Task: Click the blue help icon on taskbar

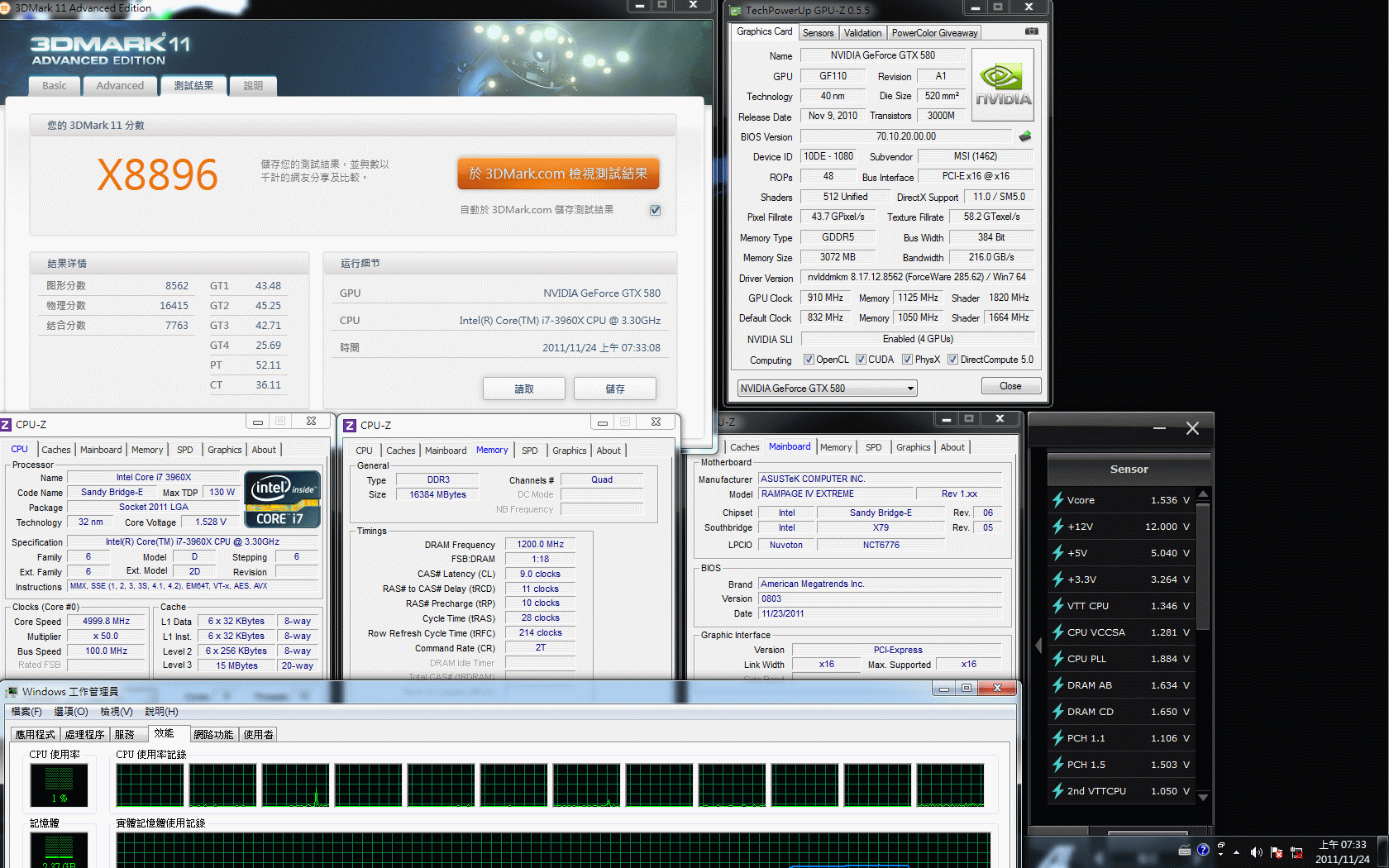Action: [1203, 850]
